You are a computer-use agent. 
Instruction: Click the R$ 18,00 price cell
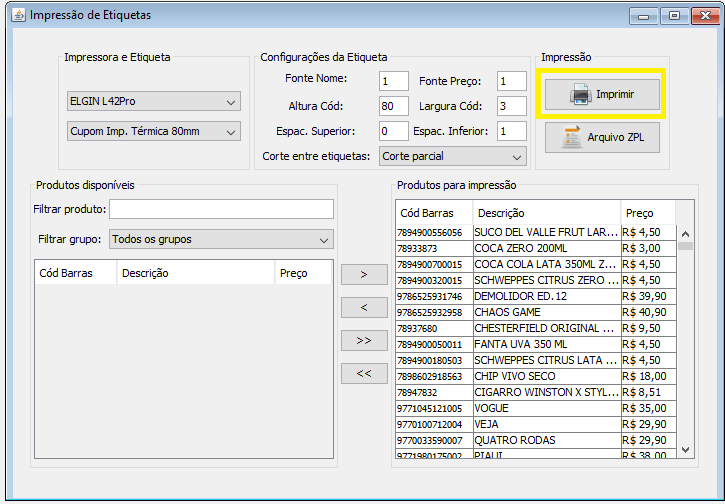[648, 376]
